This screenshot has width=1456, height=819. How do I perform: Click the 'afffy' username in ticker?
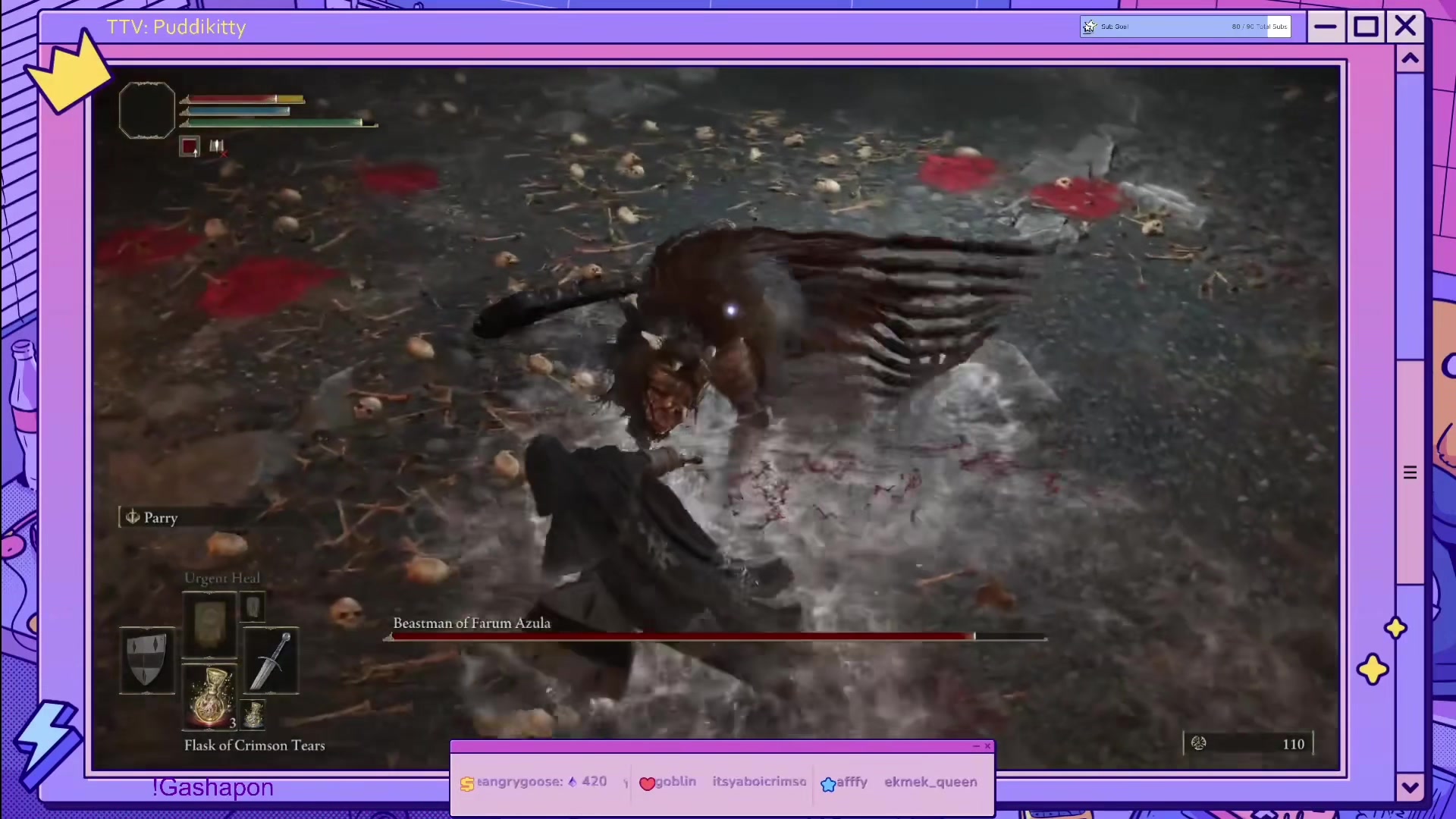852,782
